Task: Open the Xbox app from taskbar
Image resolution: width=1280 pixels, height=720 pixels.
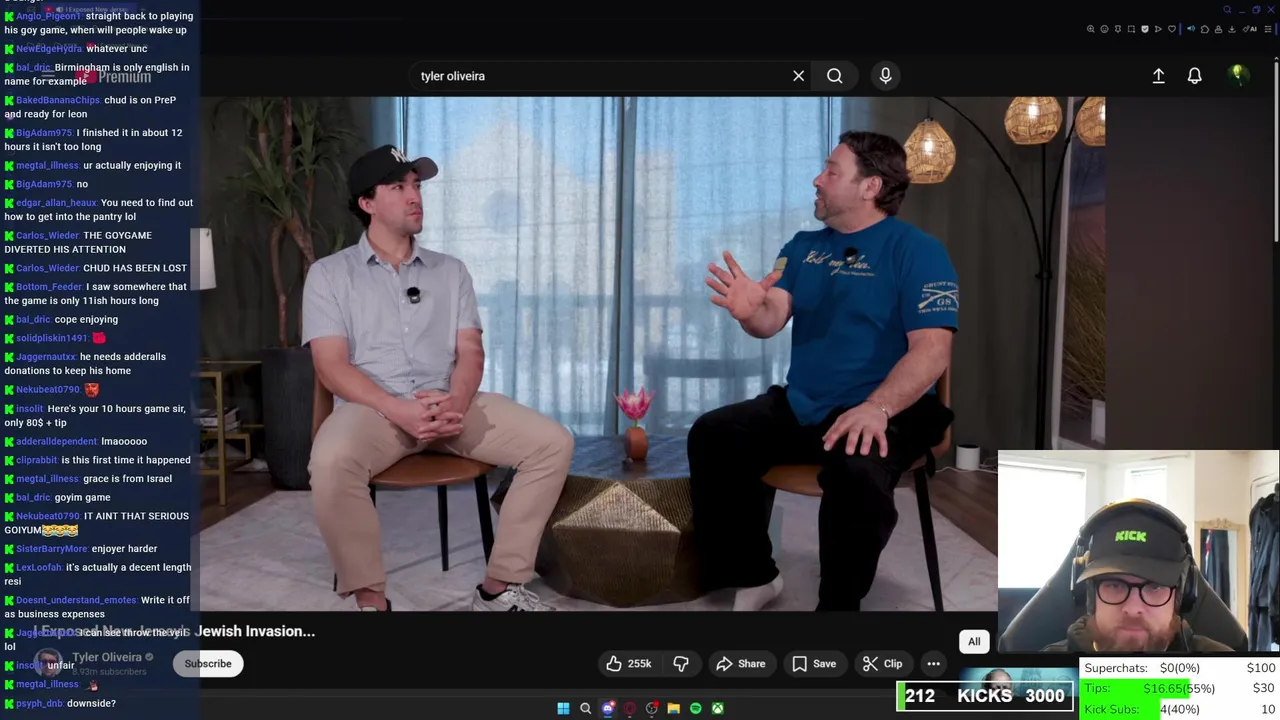Action: coord(718,708)
